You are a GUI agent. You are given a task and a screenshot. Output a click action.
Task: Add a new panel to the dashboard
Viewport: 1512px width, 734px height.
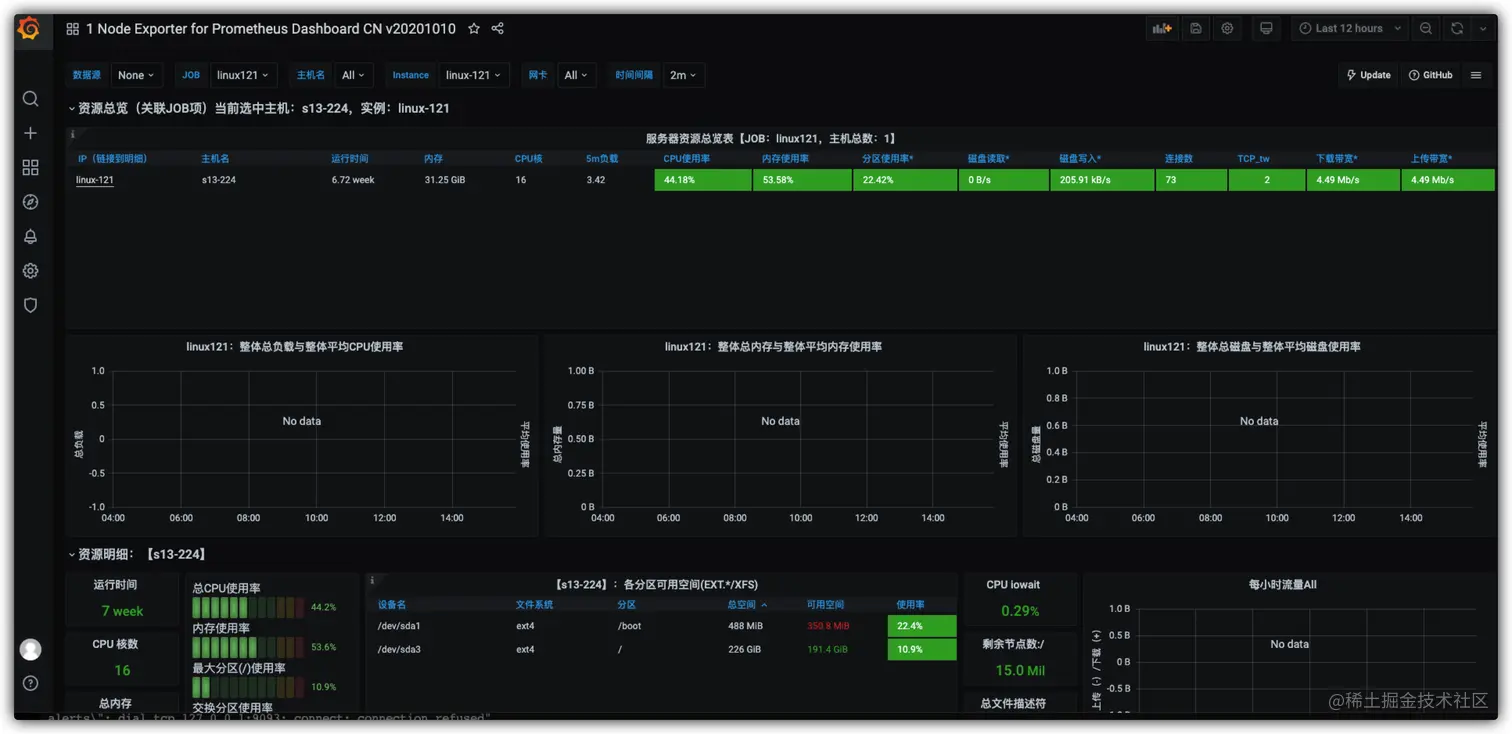1162,29
